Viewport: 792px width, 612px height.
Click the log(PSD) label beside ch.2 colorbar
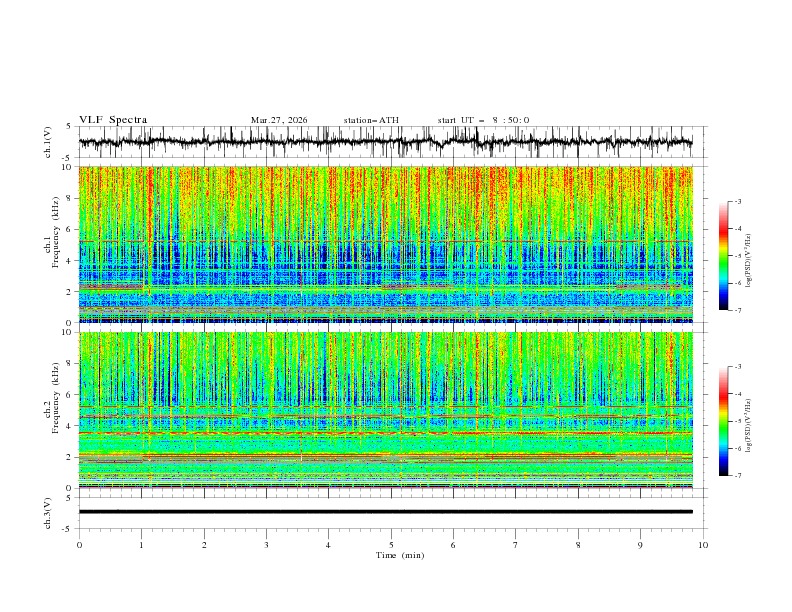pos(748,425)
